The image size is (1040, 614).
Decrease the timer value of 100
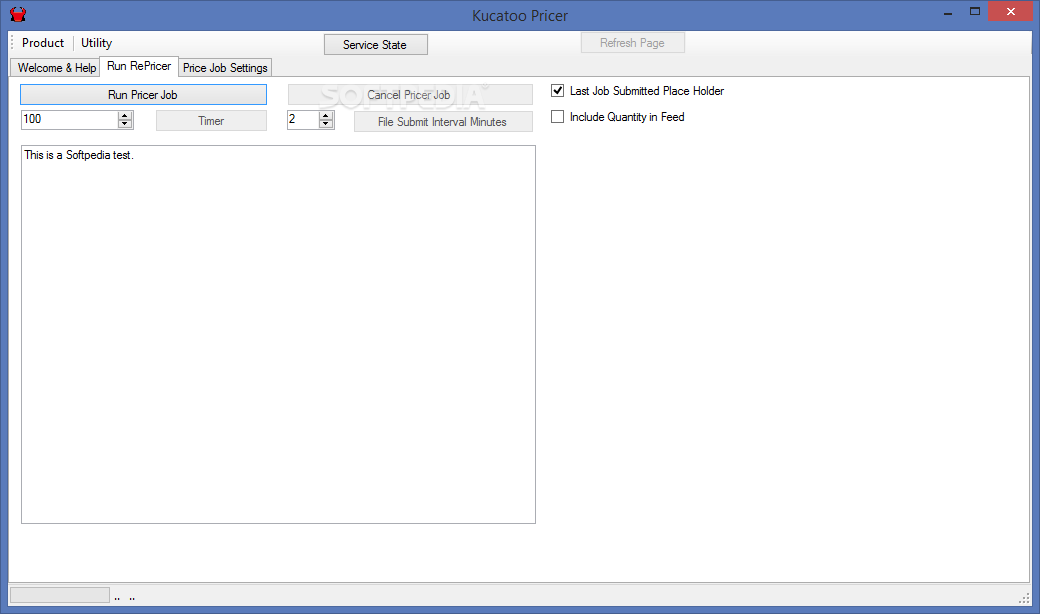pos(125,124)
